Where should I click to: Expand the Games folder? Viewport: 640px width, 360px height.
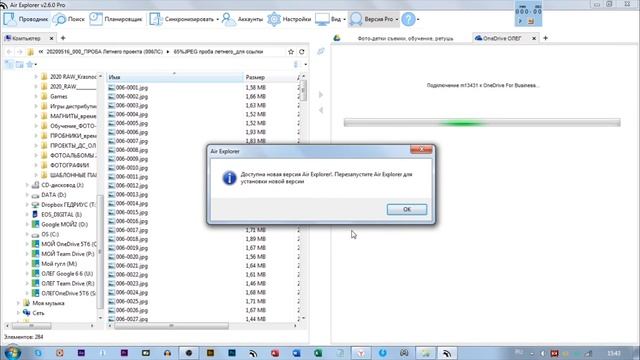click(x=36, y=97)
